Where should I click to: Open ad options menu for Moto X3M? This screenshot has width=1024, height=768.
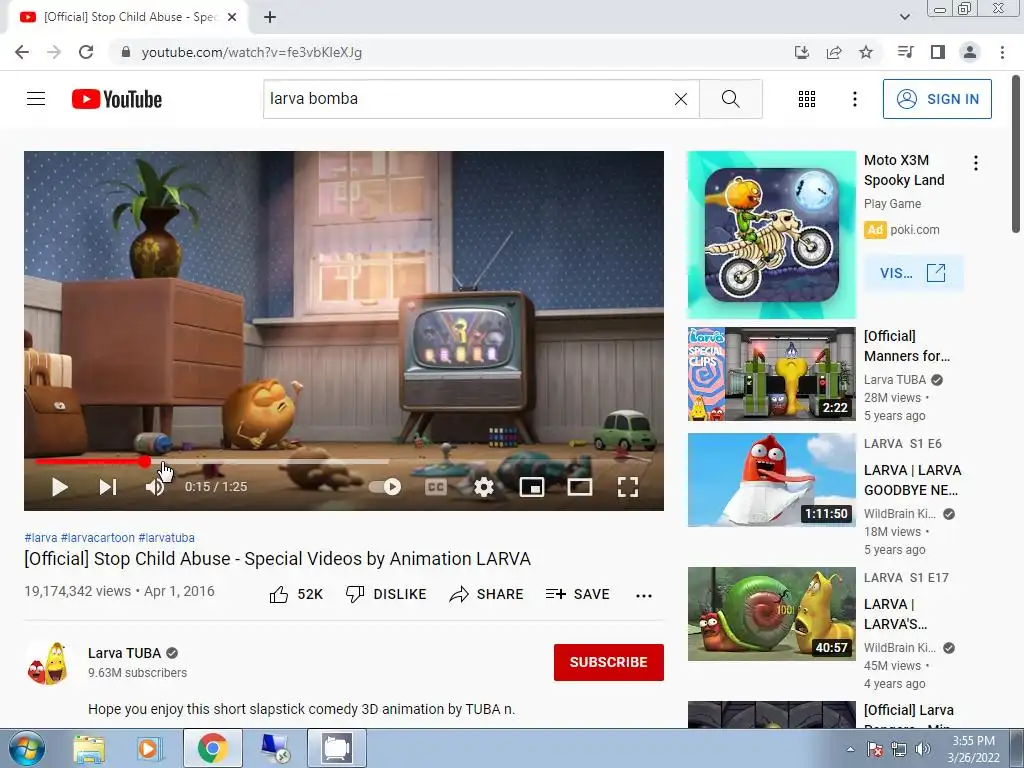tap(976, 163)
